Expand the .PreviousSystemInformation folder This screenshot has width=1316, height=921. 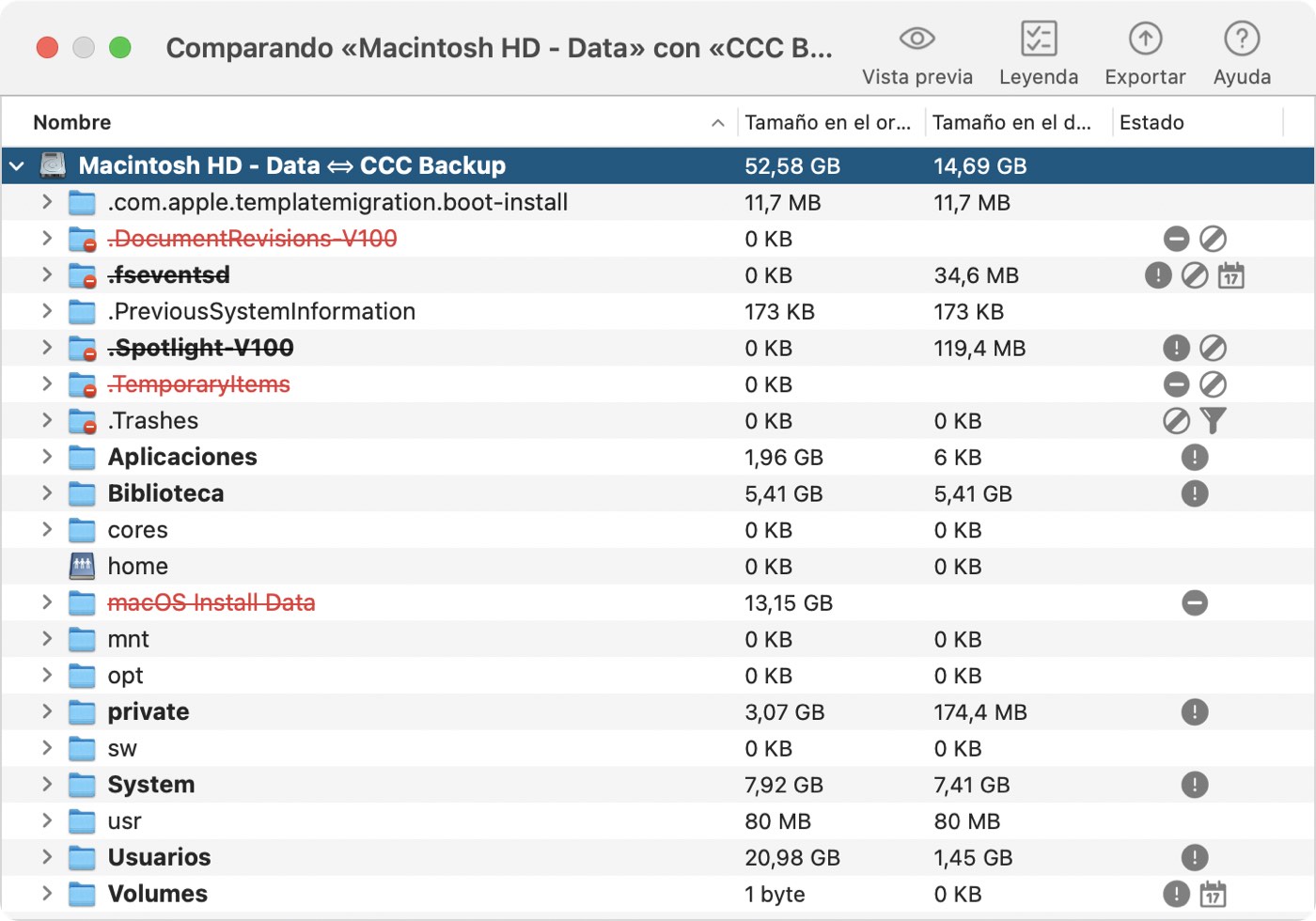point(47,311)
